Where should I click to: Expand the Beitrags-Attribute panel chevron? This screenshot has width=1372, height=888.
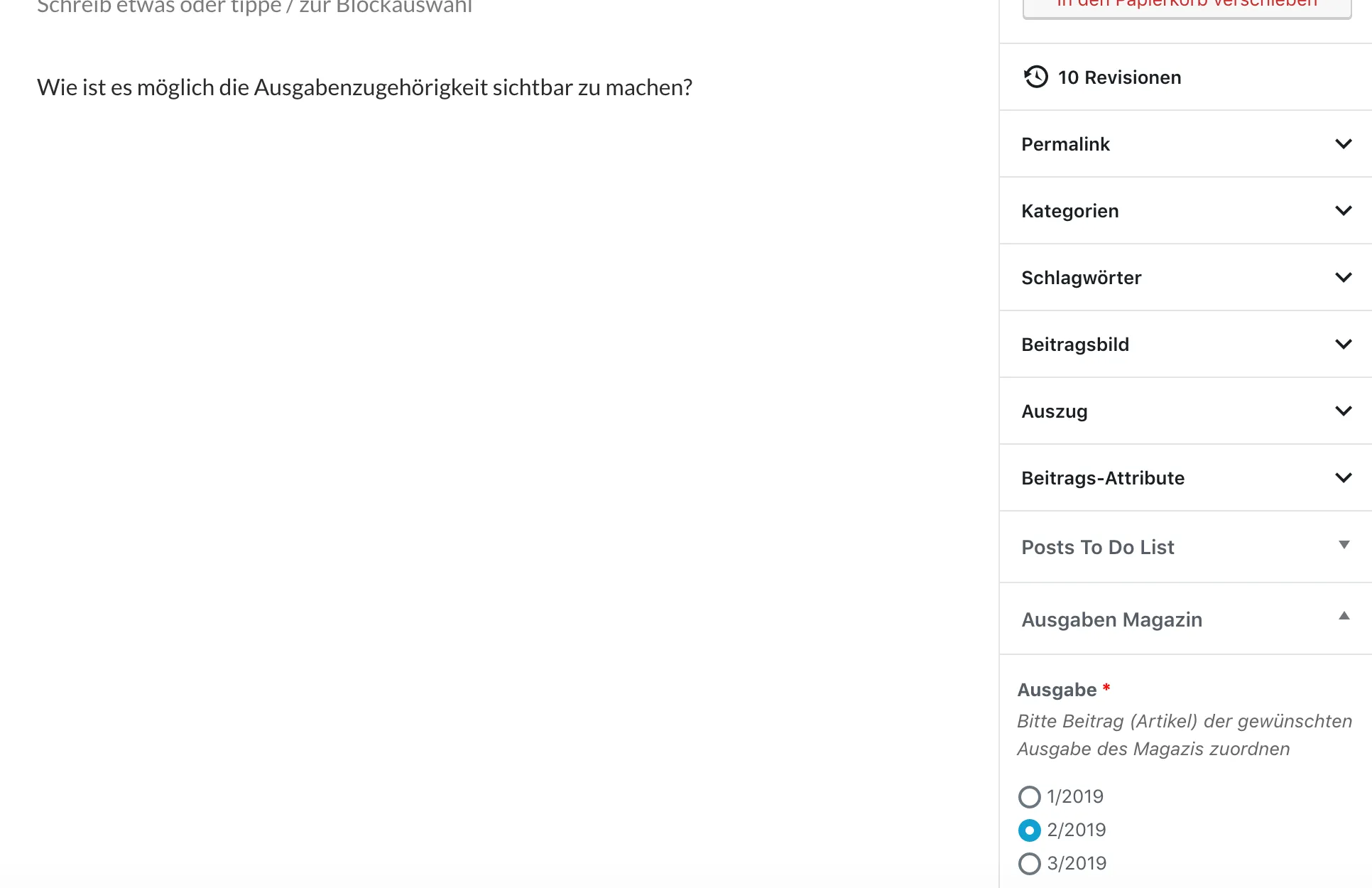click(x=1344, y=478)
